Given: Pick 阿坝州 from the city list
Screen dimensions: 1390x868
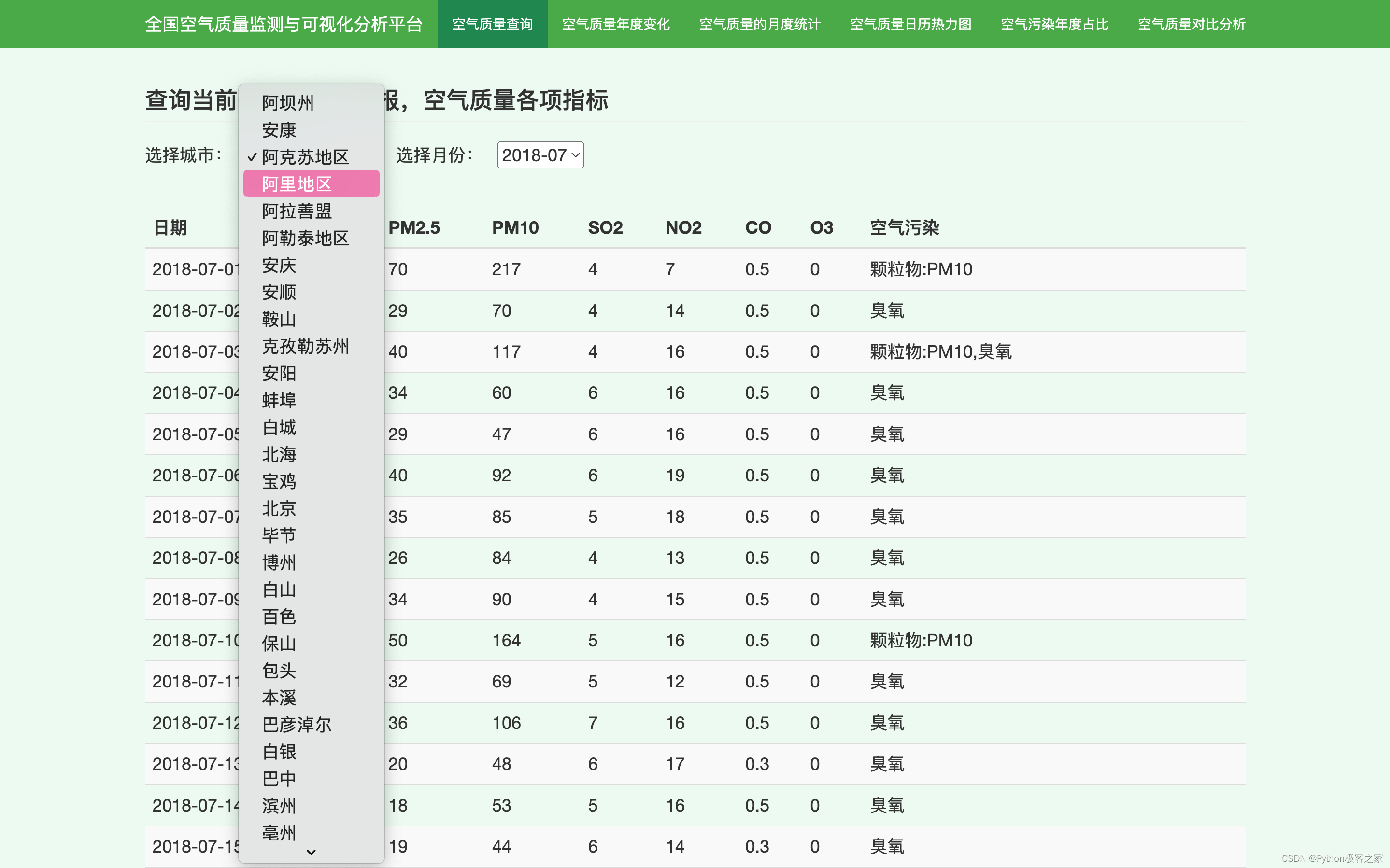Looking at the screenshot, I should pyautogui.click(x=288, y=103).
